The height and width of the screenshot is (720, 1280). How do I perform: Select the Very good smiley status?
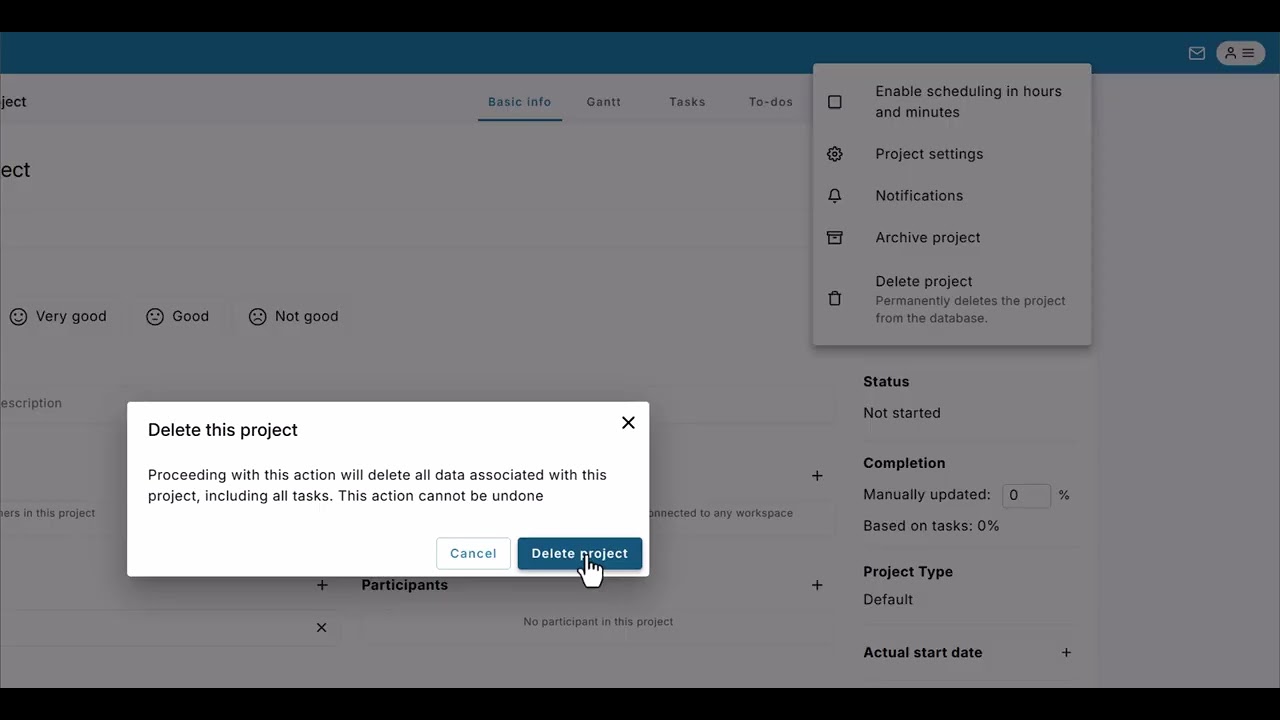coord(57,316)
